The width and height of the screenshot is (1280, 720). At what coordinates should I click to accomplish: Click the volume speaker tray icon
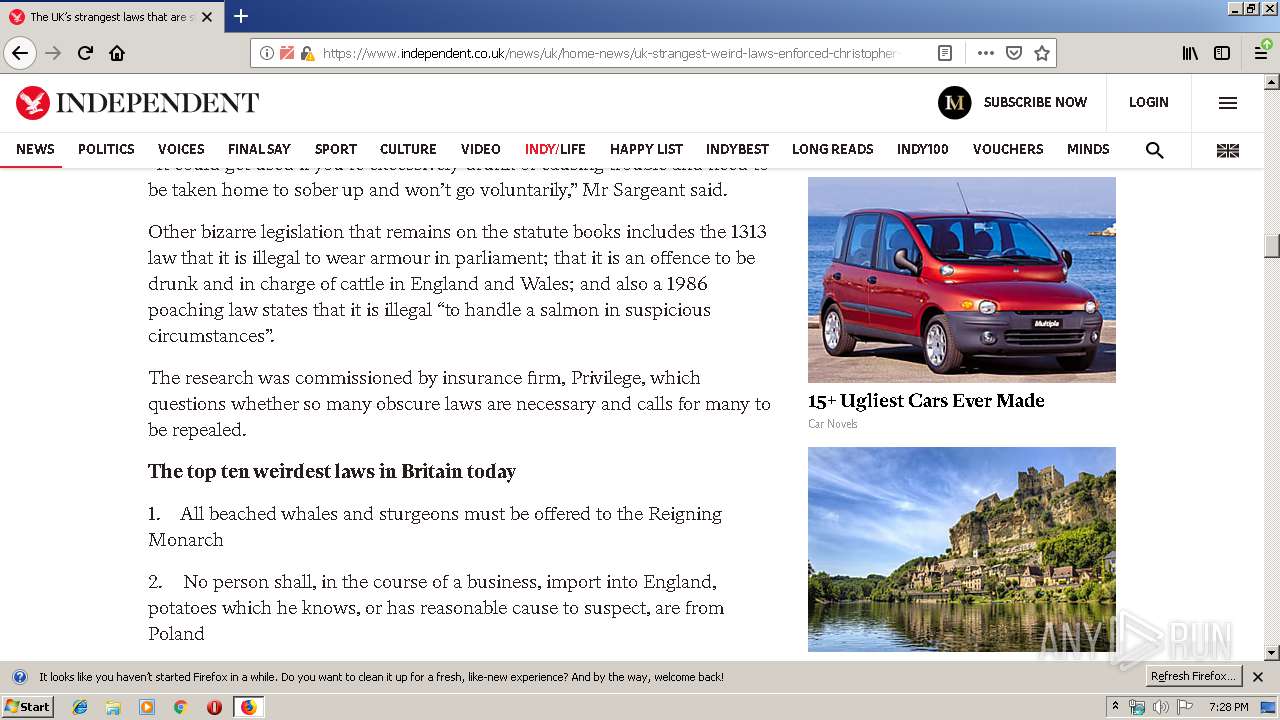pyautogui.click(x=1160, y=707)
